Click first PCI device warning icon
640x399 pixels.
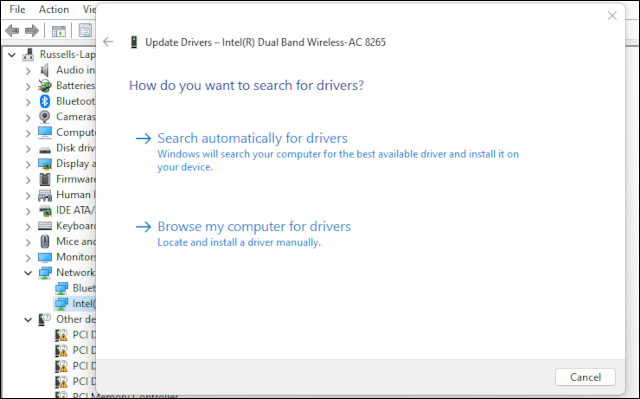pos(62,335)
